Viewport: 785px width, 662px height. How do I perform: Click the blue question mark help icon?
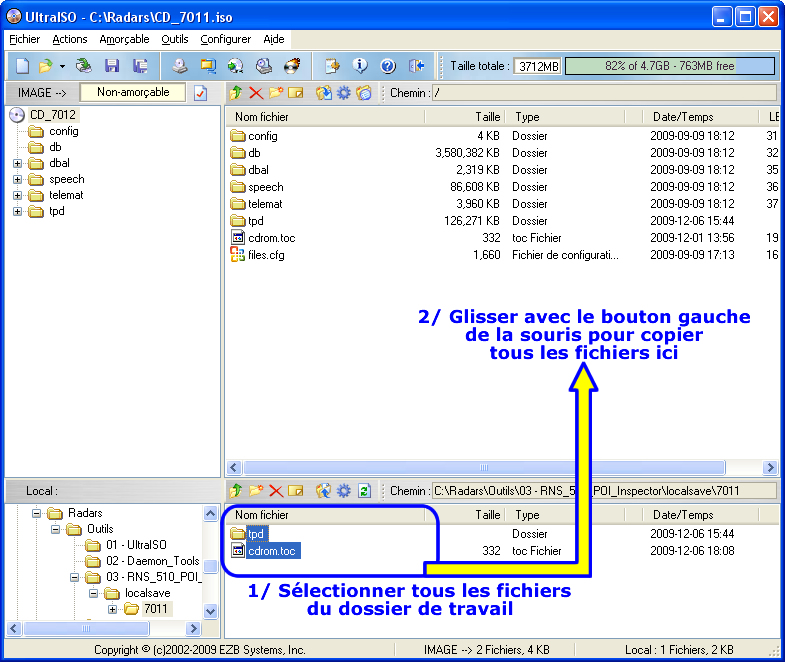point(388,67)
